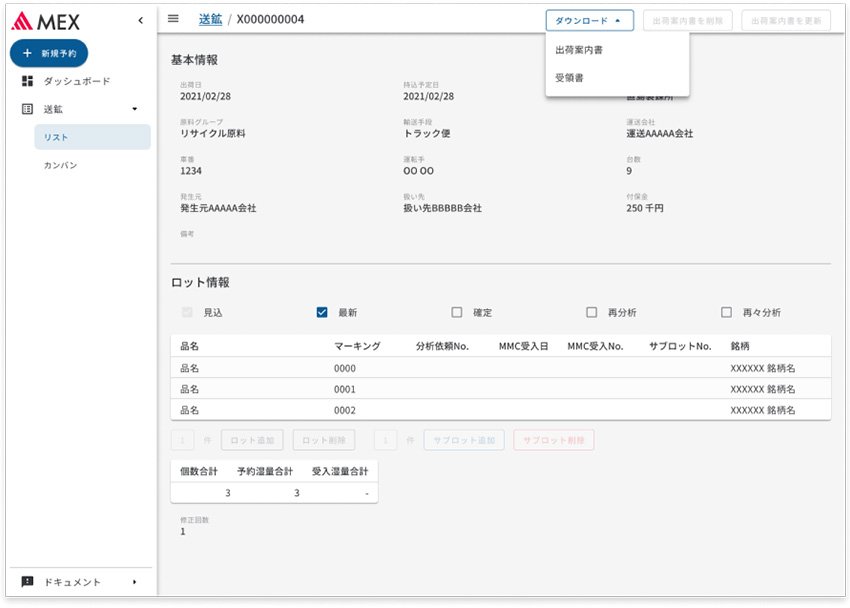The width and height of the screenshot is (850, 608).
Task: Select リスト in the sidebar
Action: (93, 137)
